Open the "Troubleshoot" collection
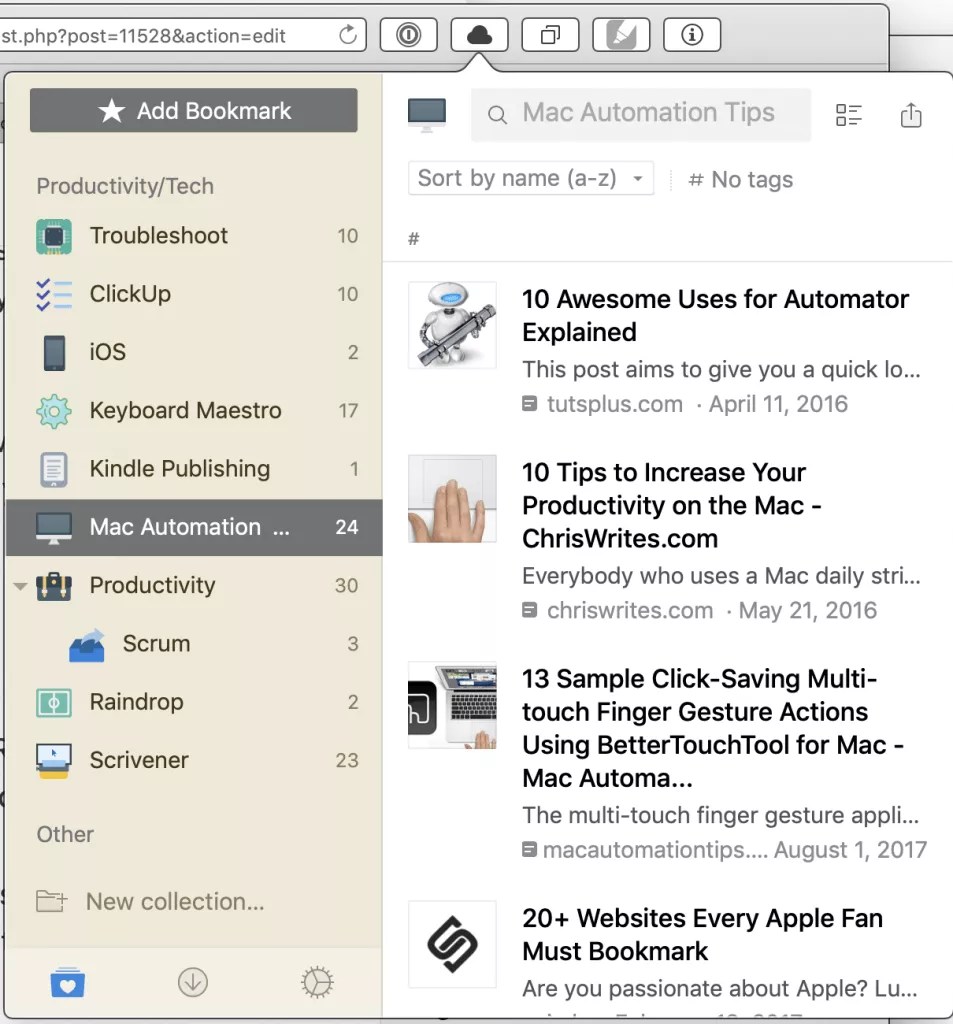 [158, 236]
